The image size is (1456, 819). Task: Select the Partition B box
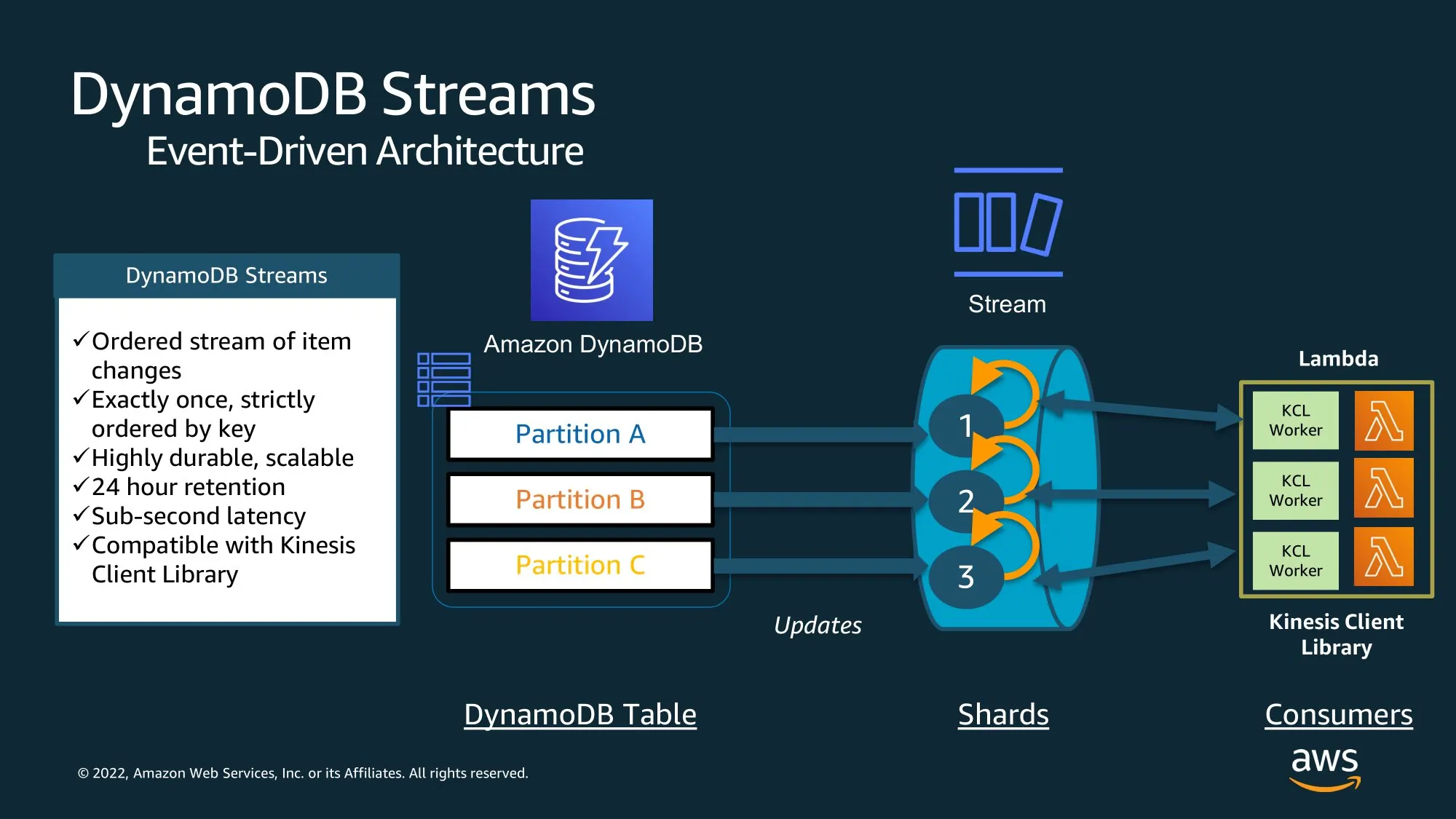point(580,500)
